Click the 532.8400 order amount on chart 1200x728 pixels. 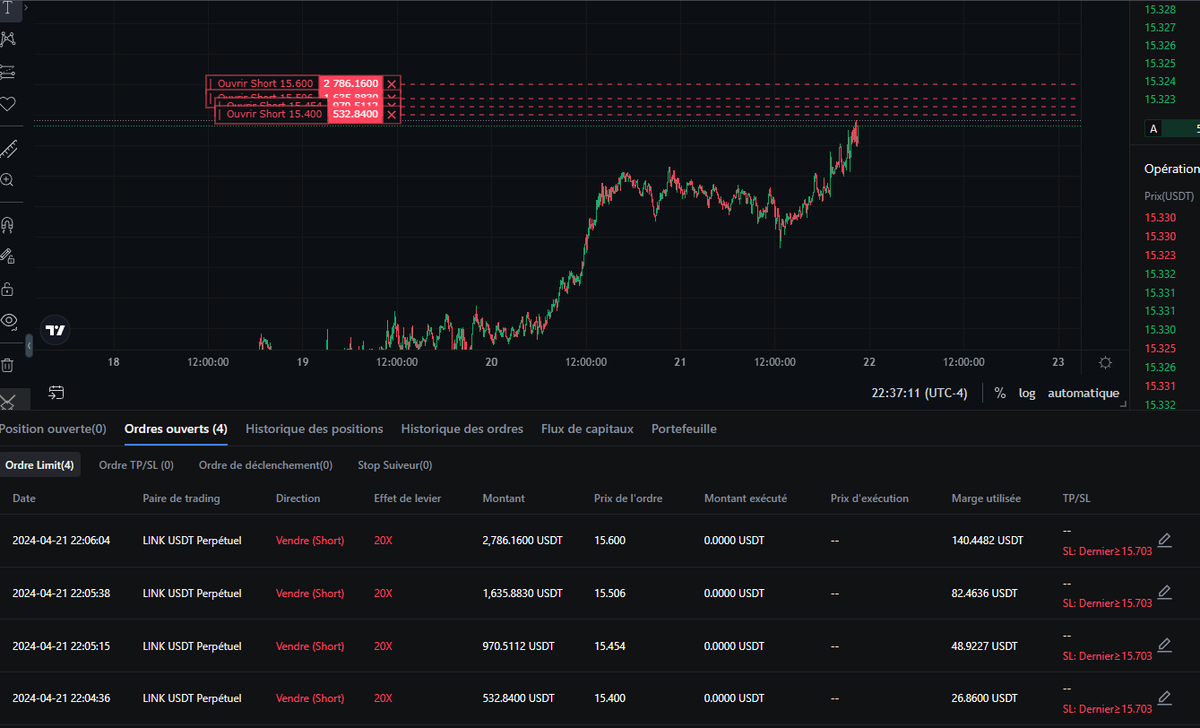[355, 114]
